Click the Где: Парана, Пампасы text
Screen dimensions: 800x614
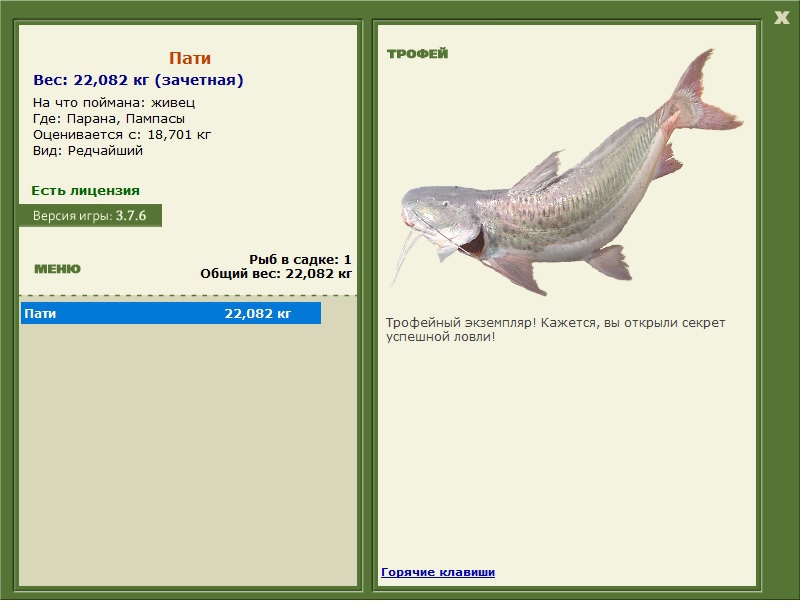109,119
